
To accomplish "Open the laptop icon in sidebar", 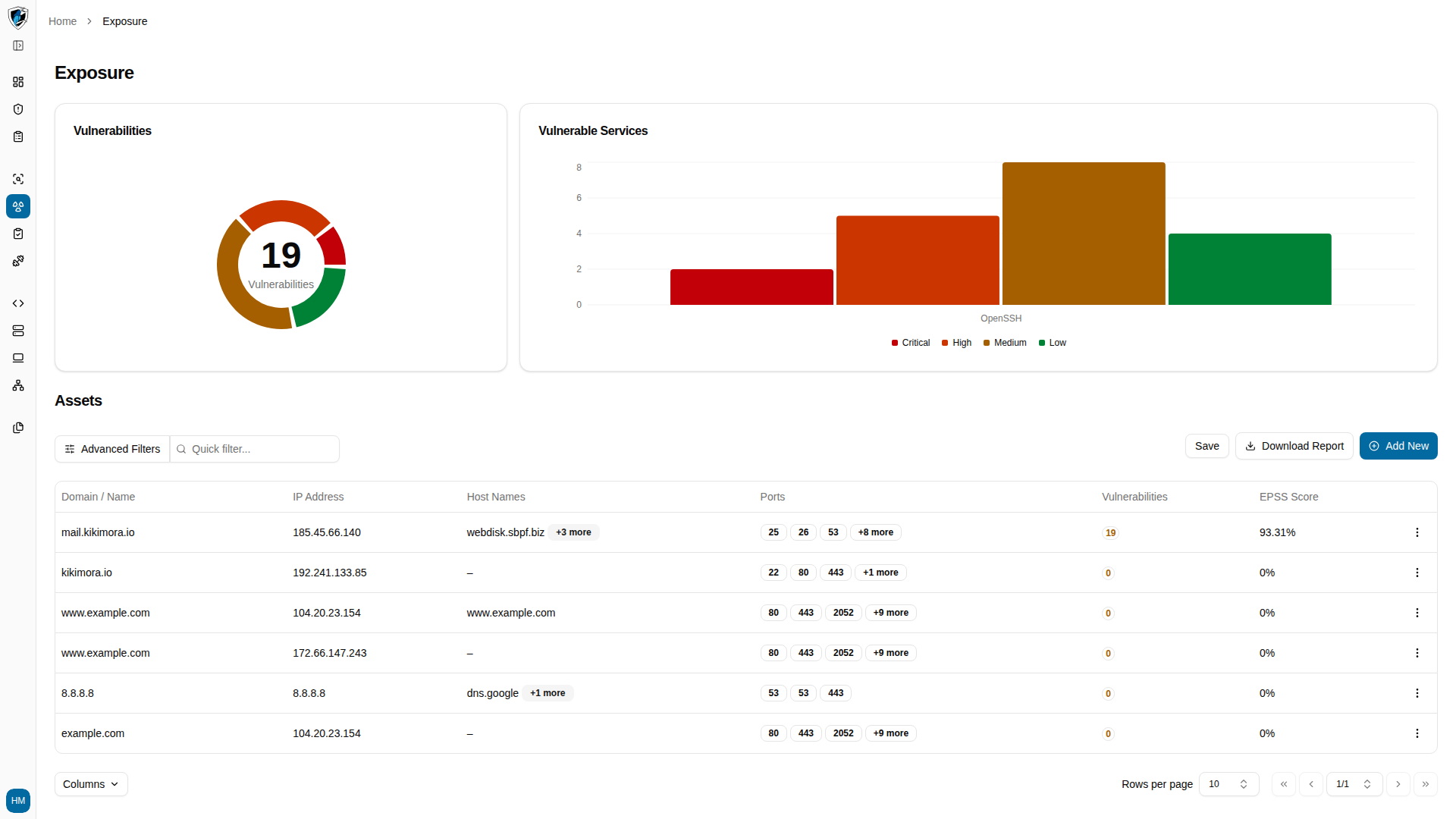I will pos(18,358).
